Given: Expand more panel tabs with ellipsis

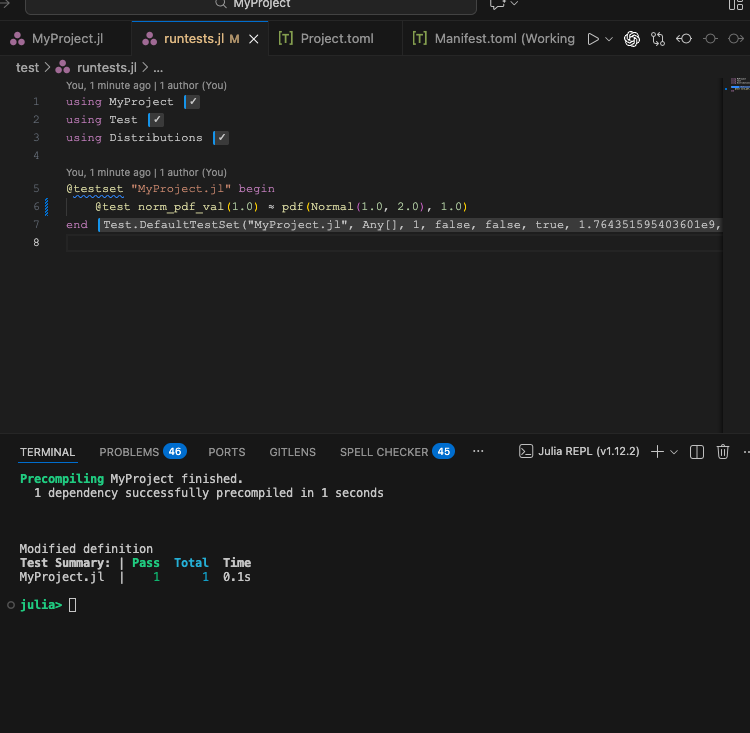Looking at the screenshot, I should tap(478, 452).
